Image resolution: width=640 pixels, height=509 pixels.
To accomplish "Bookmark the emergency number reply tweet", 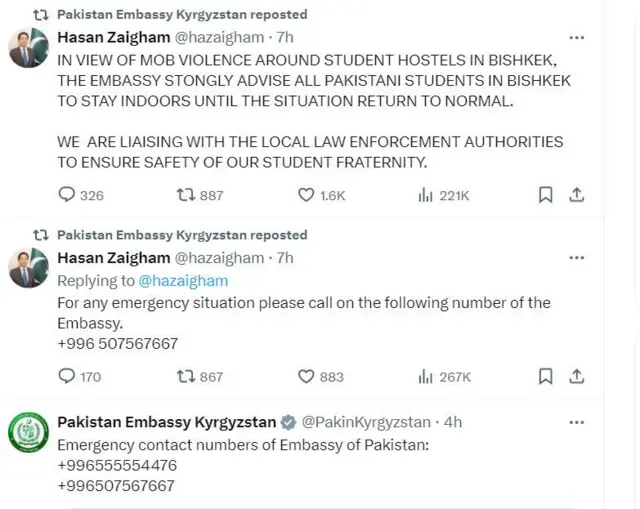I will (x=546, y=376).
